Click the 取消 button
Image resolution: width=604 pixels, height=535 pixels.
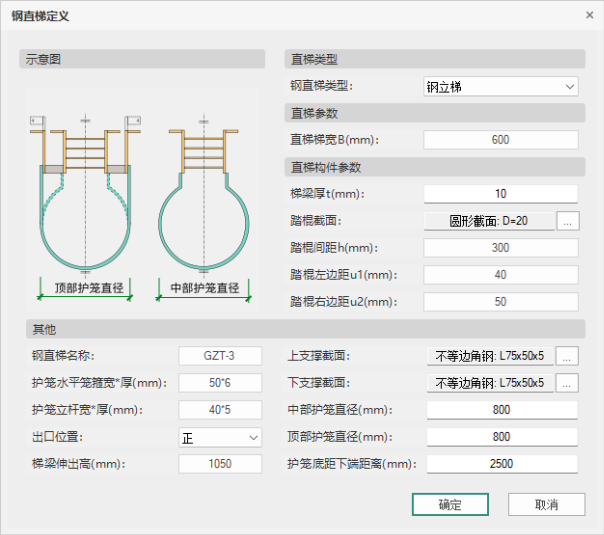click(546, 505)
